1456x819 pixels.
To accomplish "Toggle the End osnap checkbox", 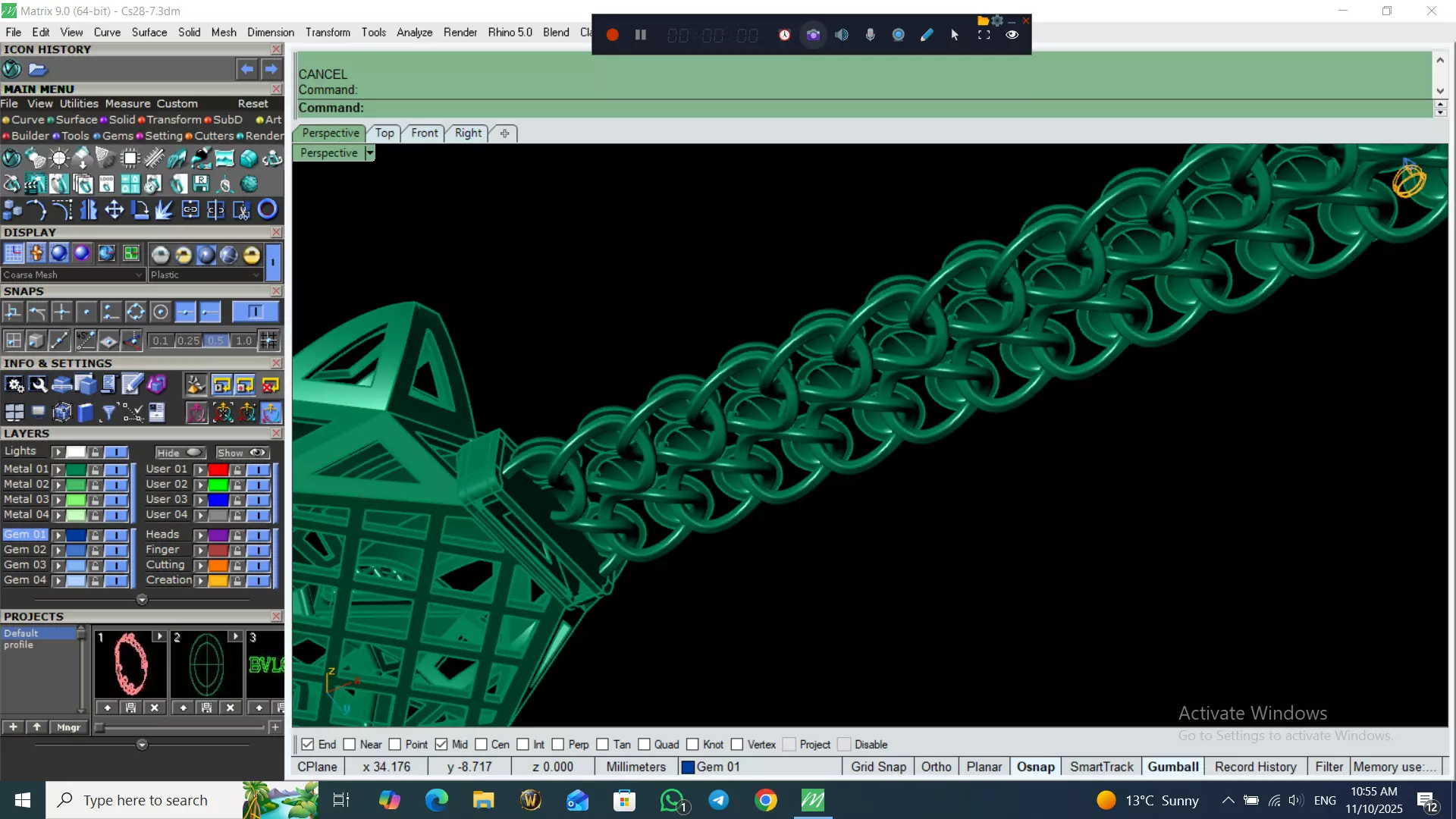I will point(307,745).
